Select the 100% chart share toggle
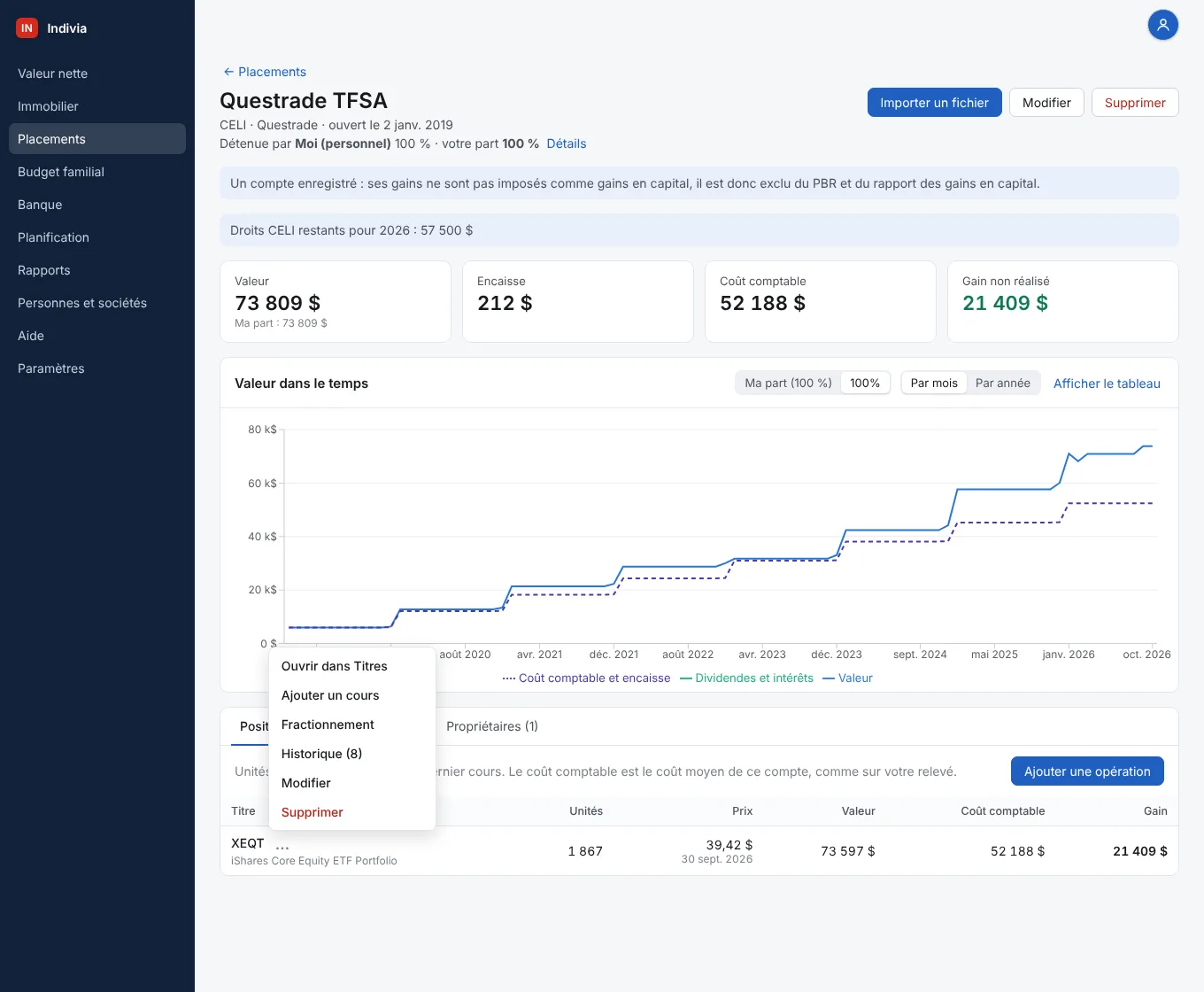Screen dimensions: 1204x992 tap(865, 384)
